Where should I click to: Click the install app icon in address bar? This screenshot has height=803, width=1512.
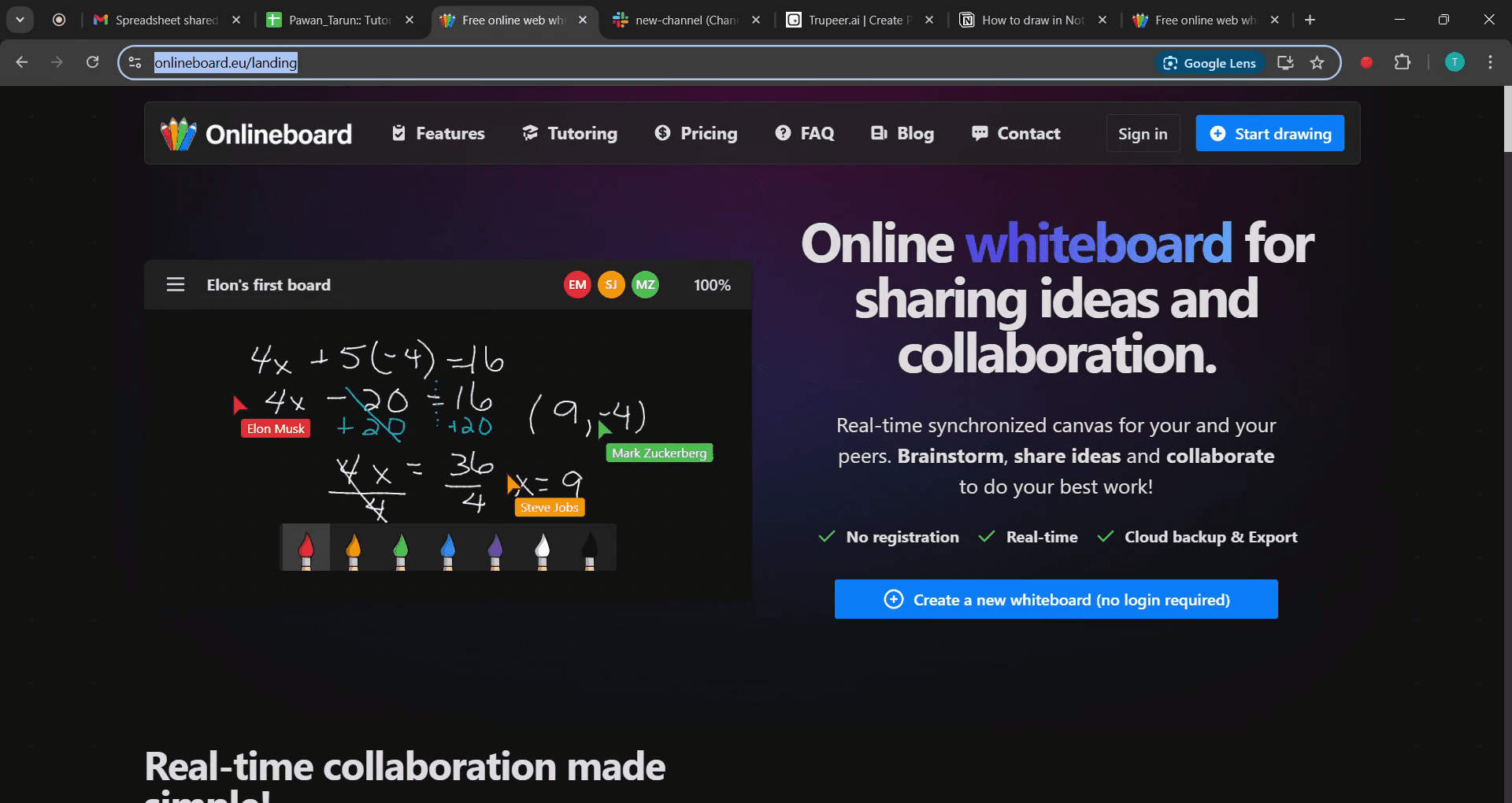pyautogui.click(x=1285, y=63)
